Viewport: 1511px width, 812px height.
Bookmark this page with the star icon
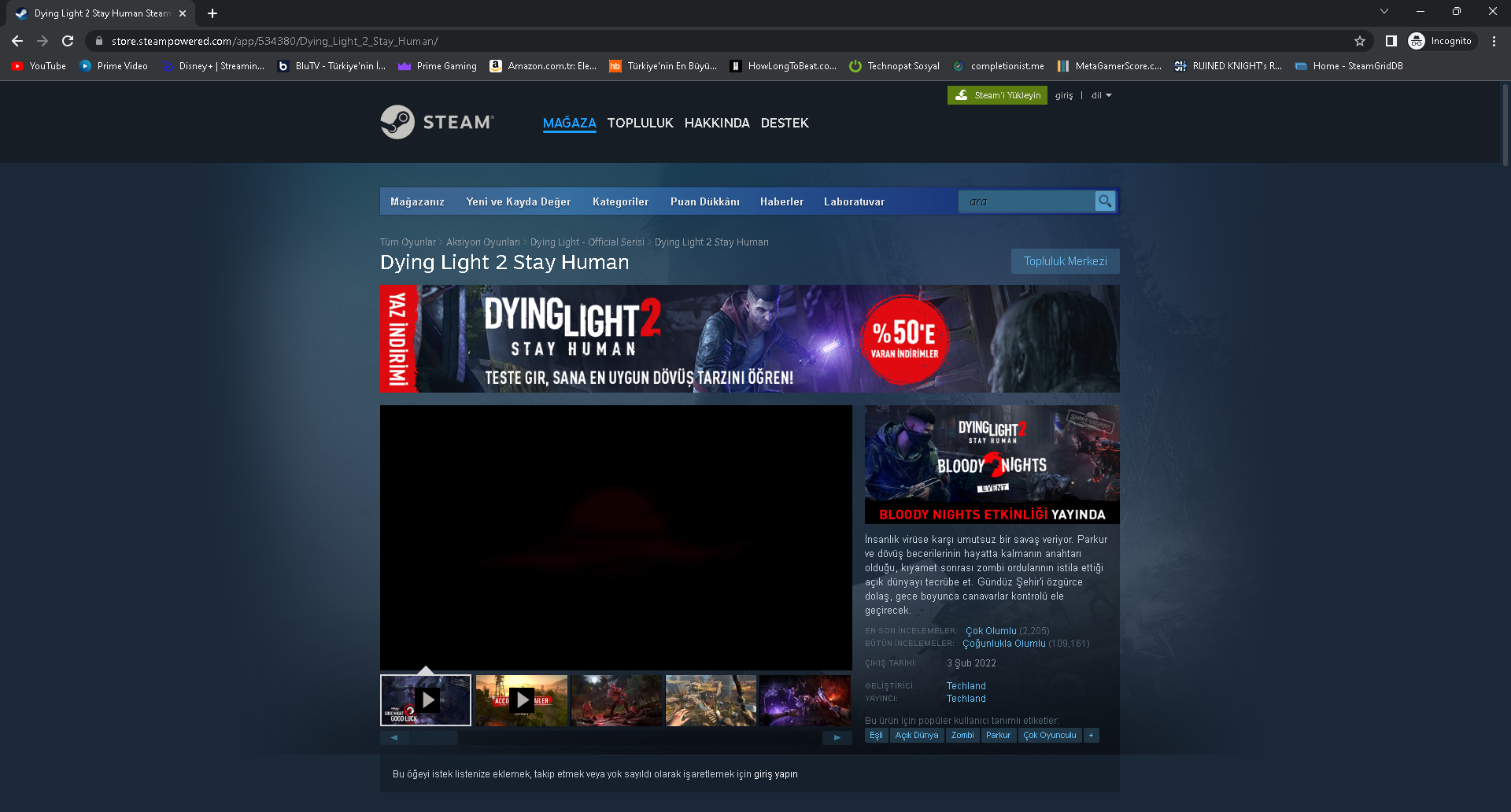(x=1360, y=41)
